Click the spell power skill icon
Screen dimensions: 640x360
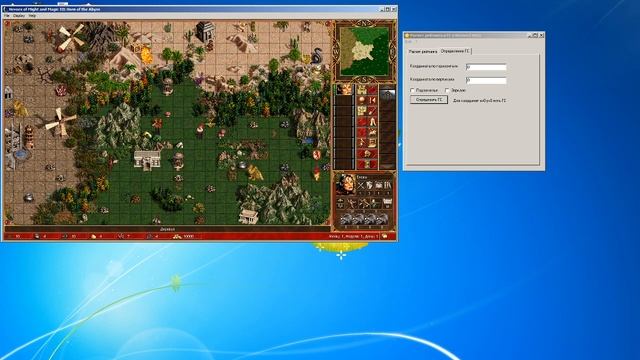pos(379,185)
